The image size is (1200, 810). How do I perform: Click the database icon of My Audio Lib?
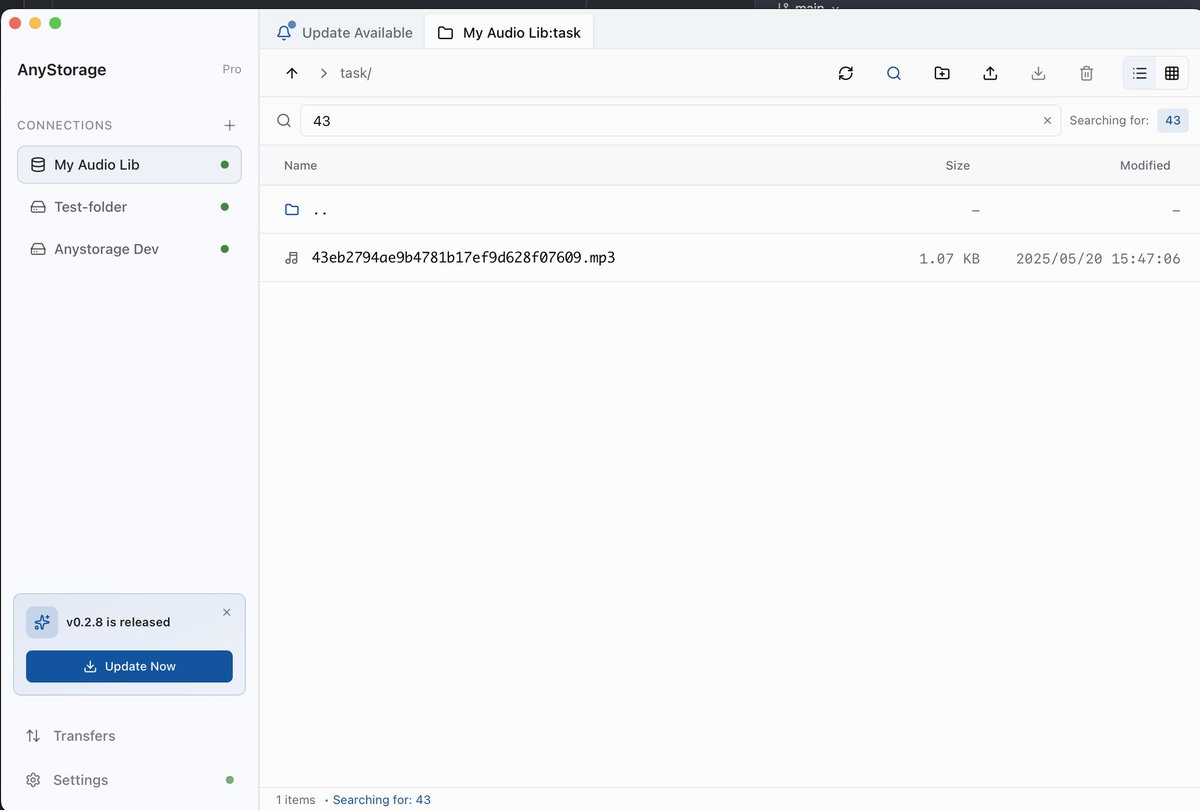pos(38,165)
